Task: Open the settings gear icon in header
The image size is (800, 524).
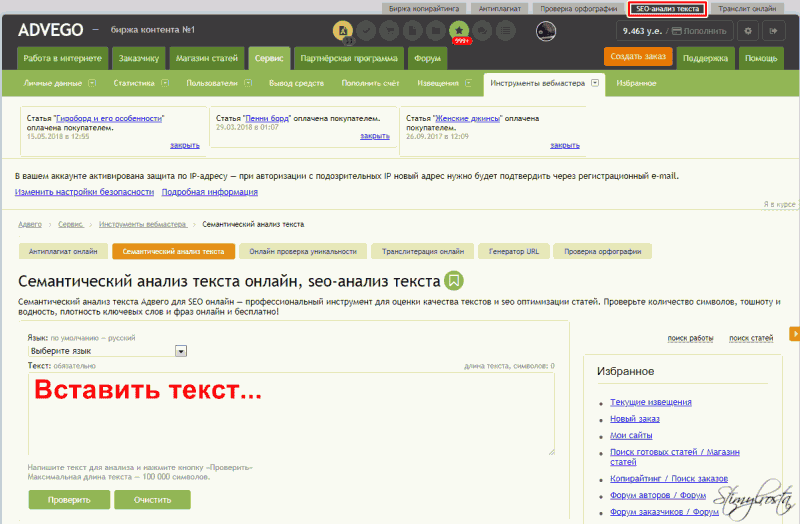Action: point(748,31)
